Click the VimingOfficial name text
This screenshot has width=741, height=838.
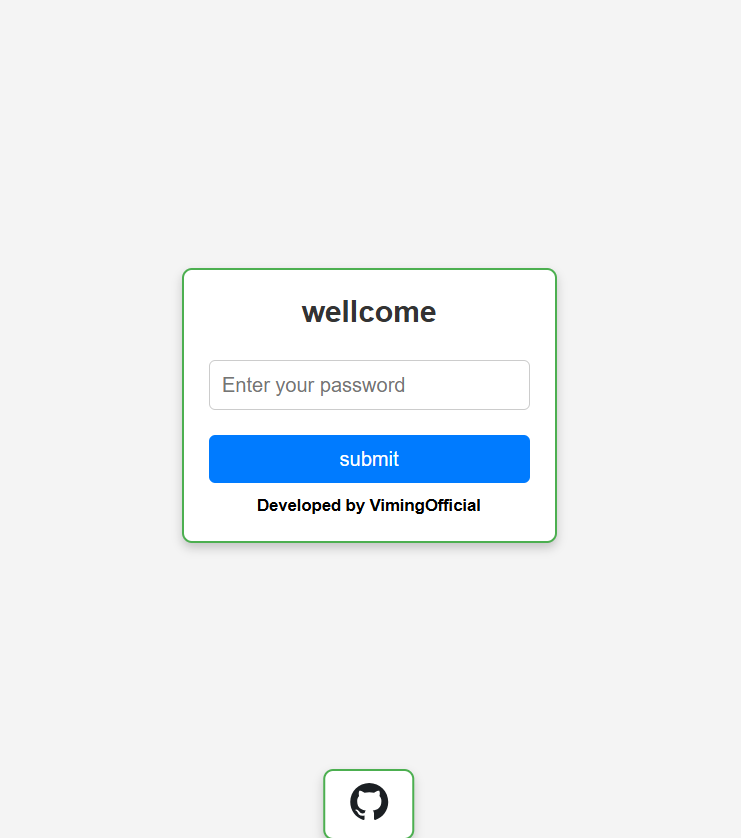coord(425,505)
